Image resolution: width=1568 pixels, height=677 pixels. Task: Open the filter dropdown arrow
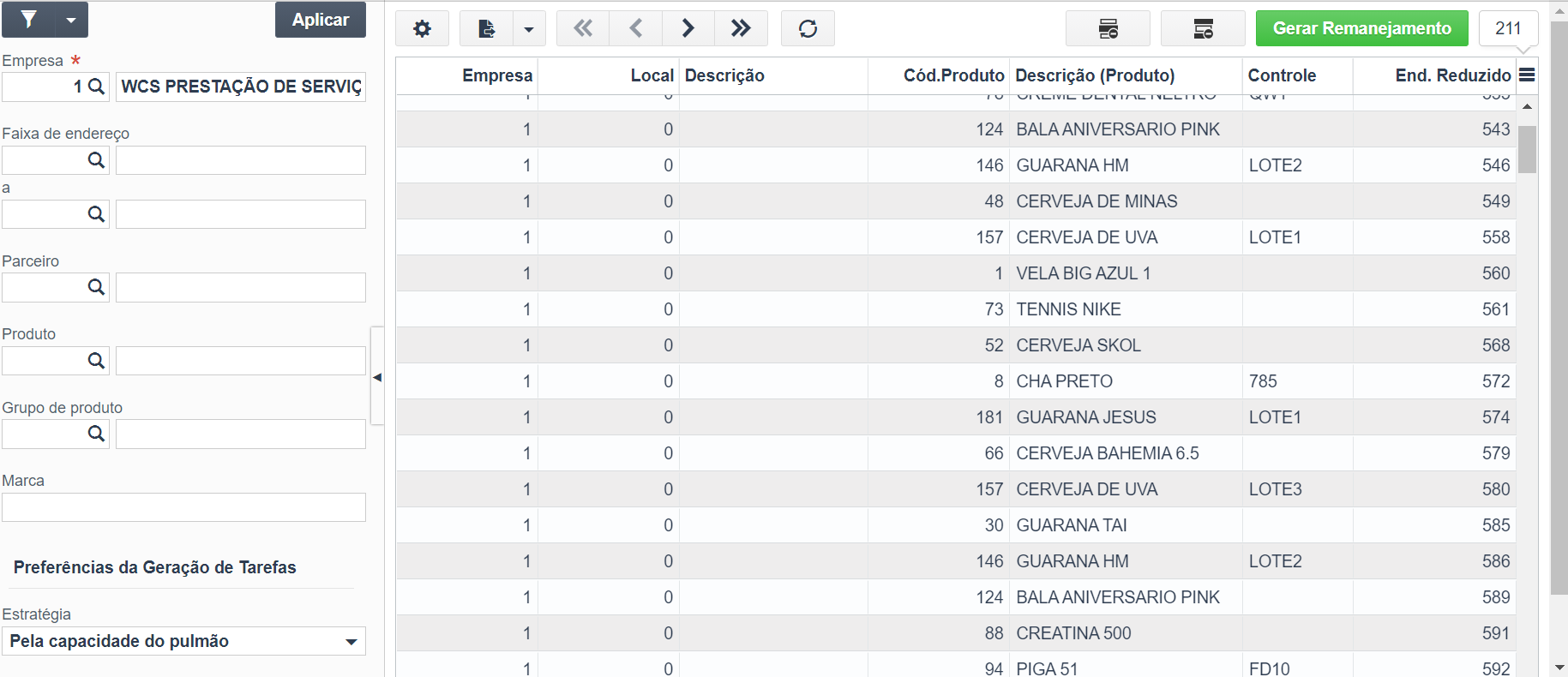72,20
